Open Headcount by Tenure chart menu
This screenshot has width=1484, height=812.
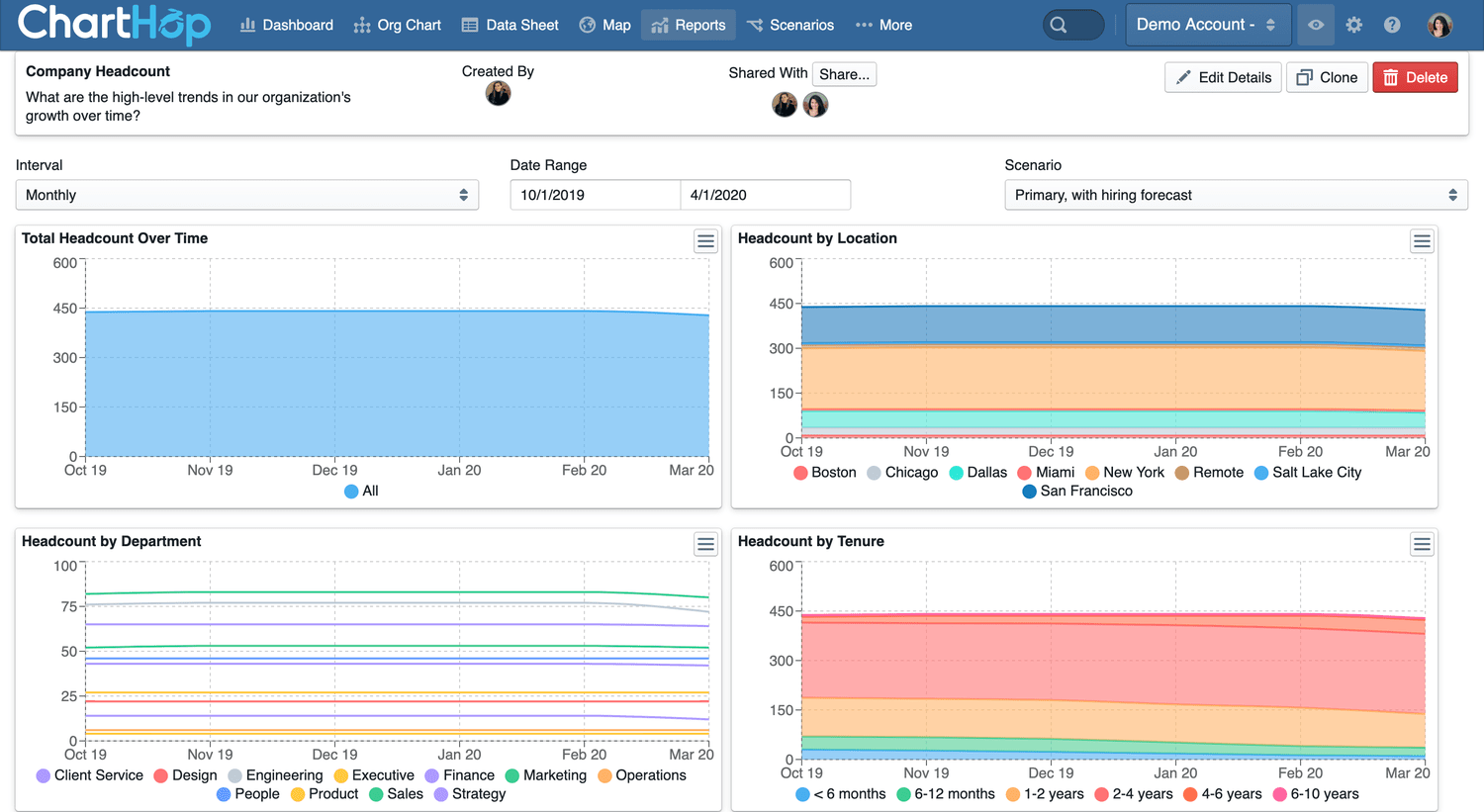[x=1422, y=544]
